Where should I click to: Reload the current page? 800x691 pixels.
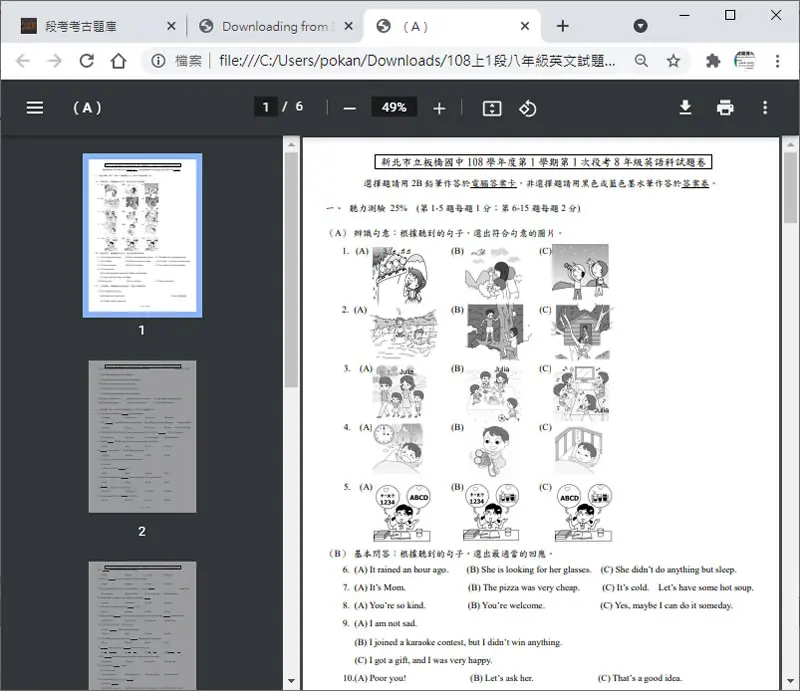click(x=87, y=61)
